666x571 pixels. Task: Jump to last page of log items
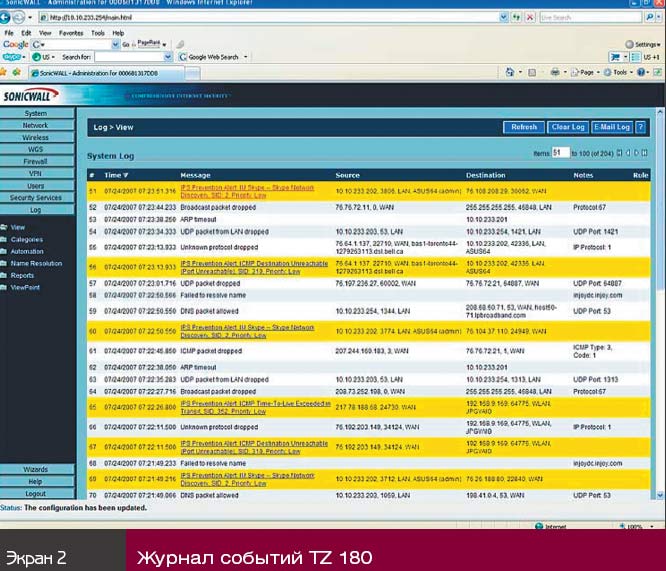[645, 152]
